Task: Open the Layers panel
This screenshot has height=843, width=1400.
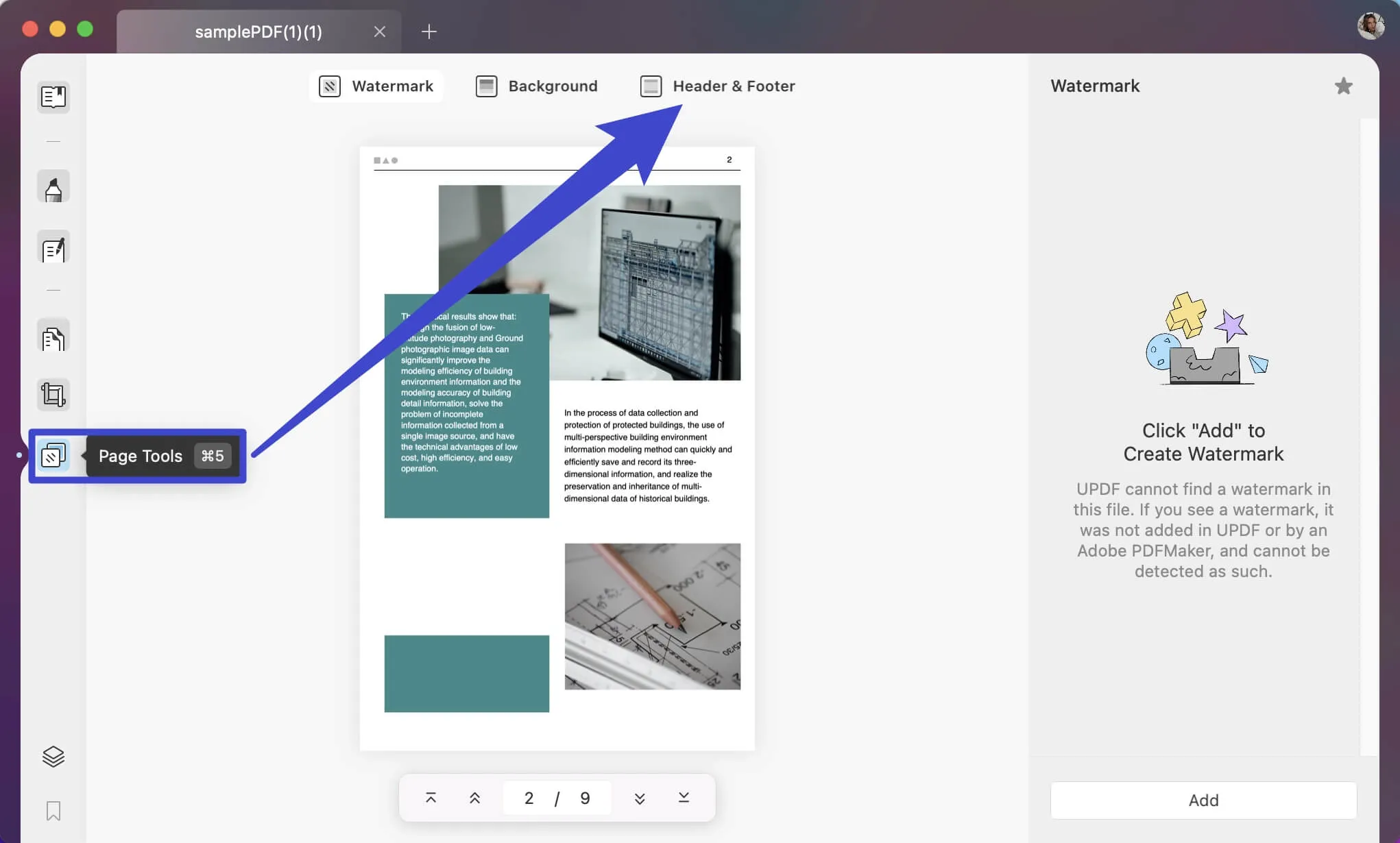Action: click(53, 756)
